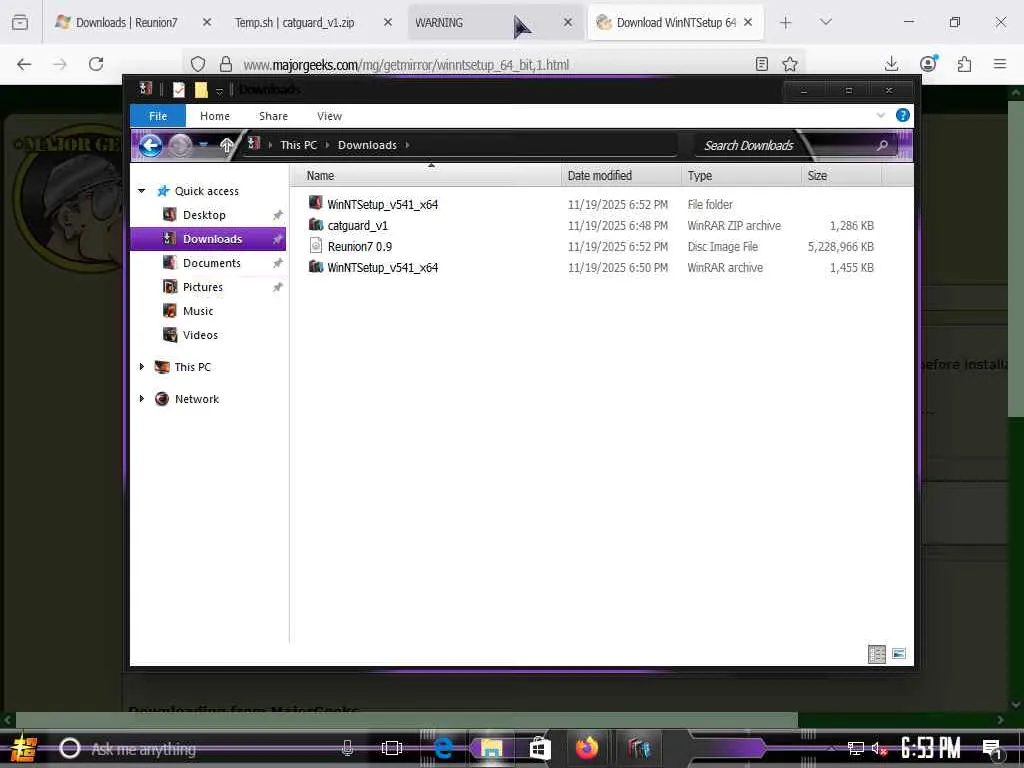Click This PC in the address breadcrumb
This screenshot has width=1024, height=768.
click(298, 145)
